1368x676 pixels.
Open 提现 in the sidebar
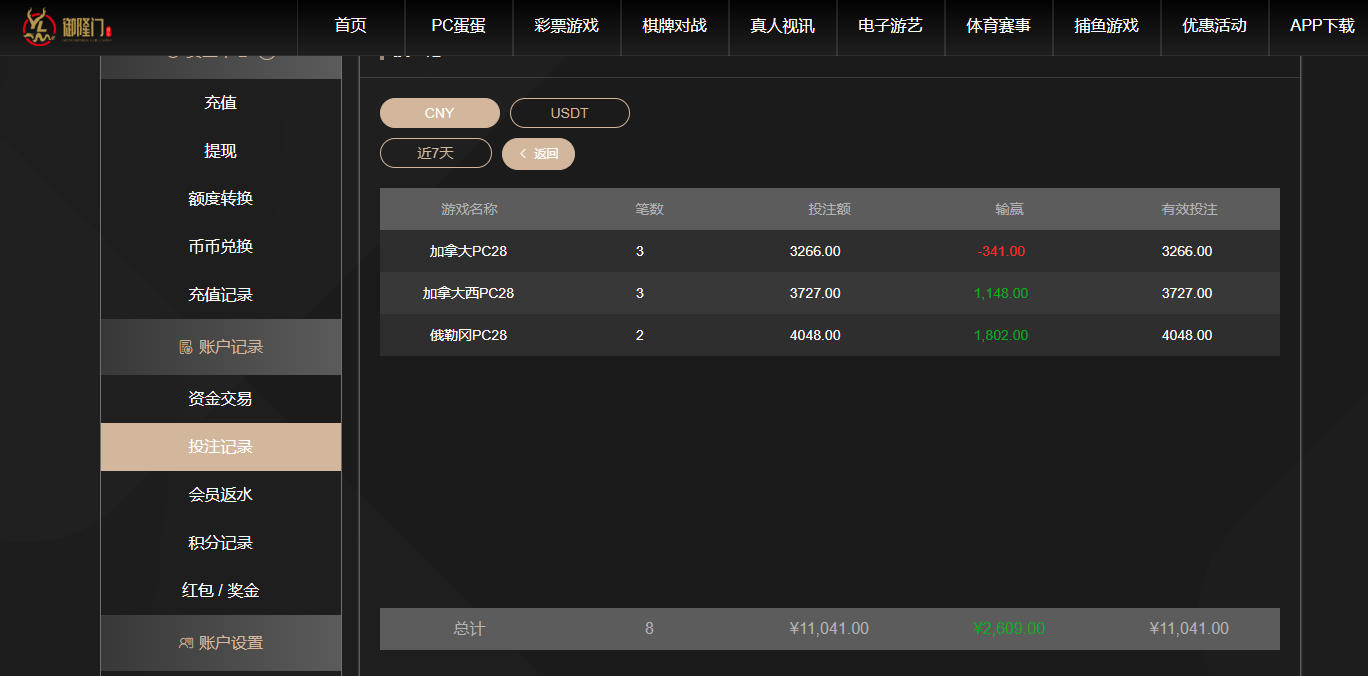(221, 151)
